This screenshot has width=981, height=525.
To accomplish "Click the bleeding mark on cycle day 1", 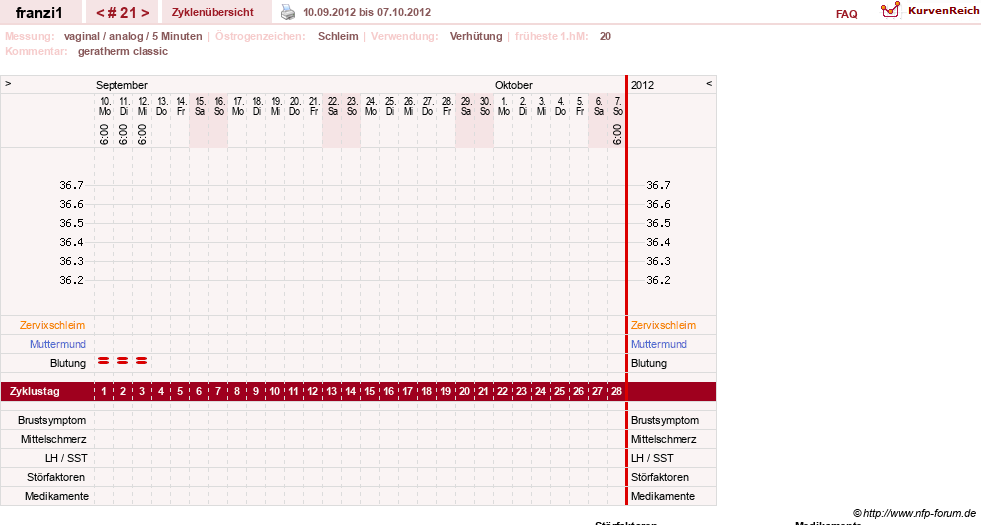I will click(x=104, y=360).
